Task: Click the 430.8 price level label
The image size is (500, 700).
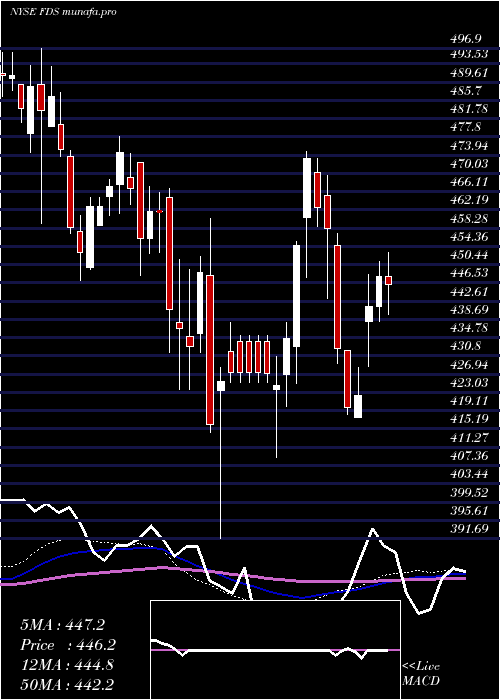Action: pos(465,346)
